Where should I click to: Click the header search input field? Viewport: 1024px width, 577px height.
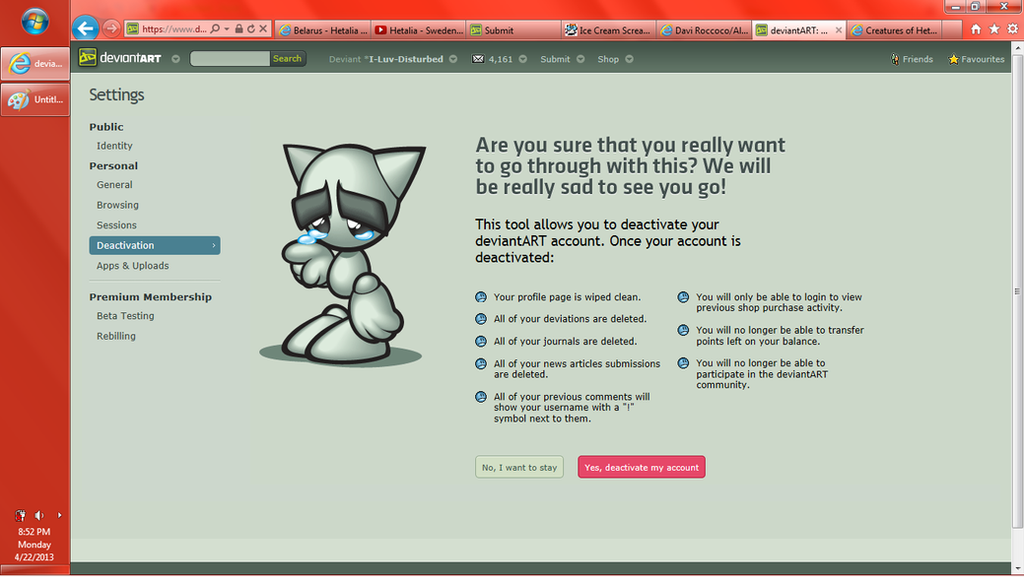(x=230, y=59)
